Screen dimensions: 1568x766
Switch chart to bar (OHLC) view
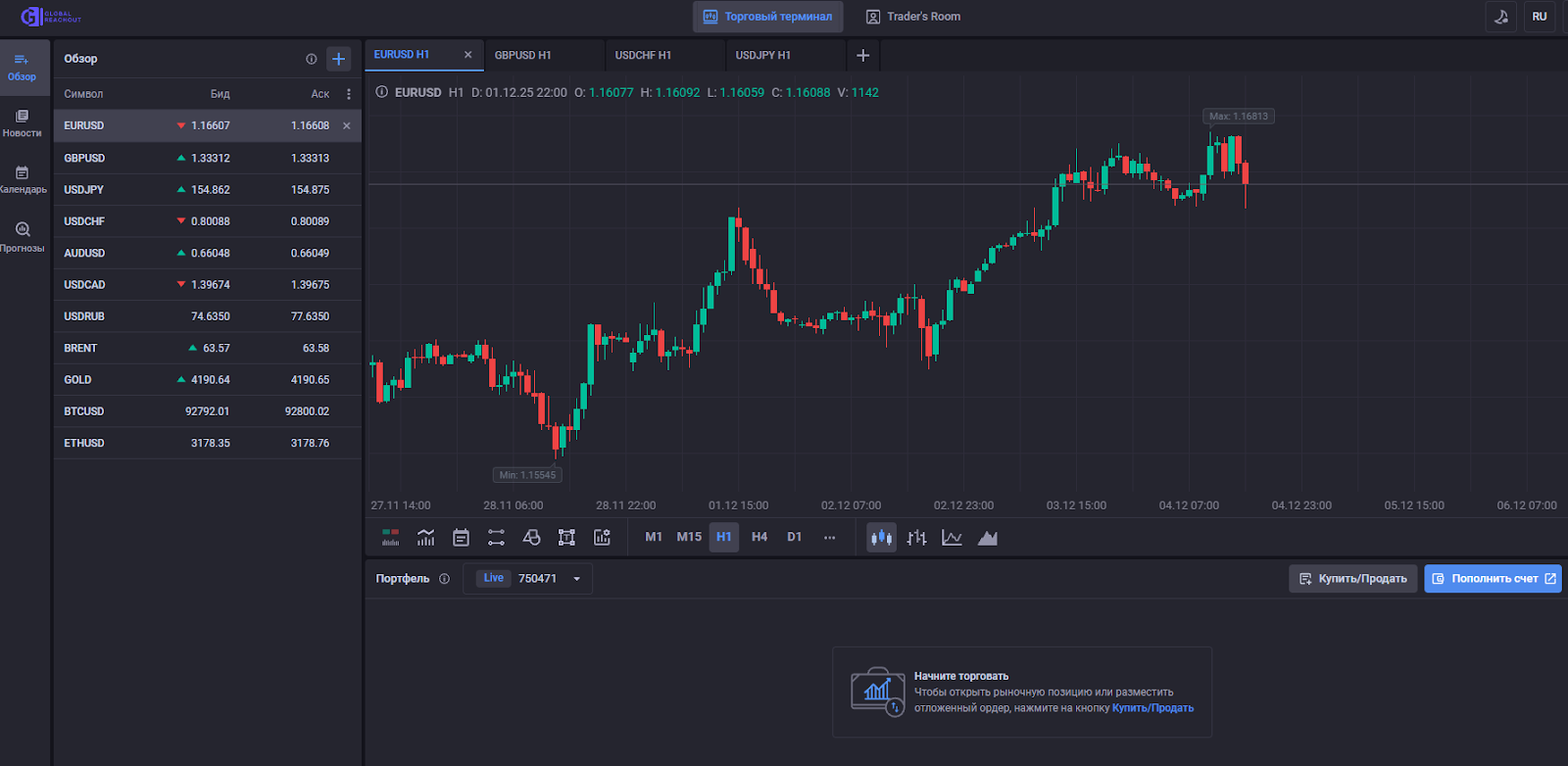point(916,538)
